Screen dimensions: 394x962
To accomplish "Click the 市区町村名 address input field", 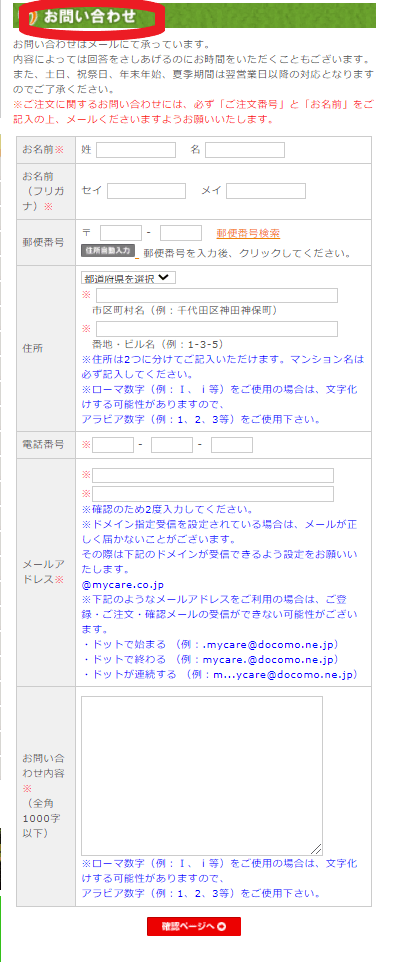I will tap(217, 296).
